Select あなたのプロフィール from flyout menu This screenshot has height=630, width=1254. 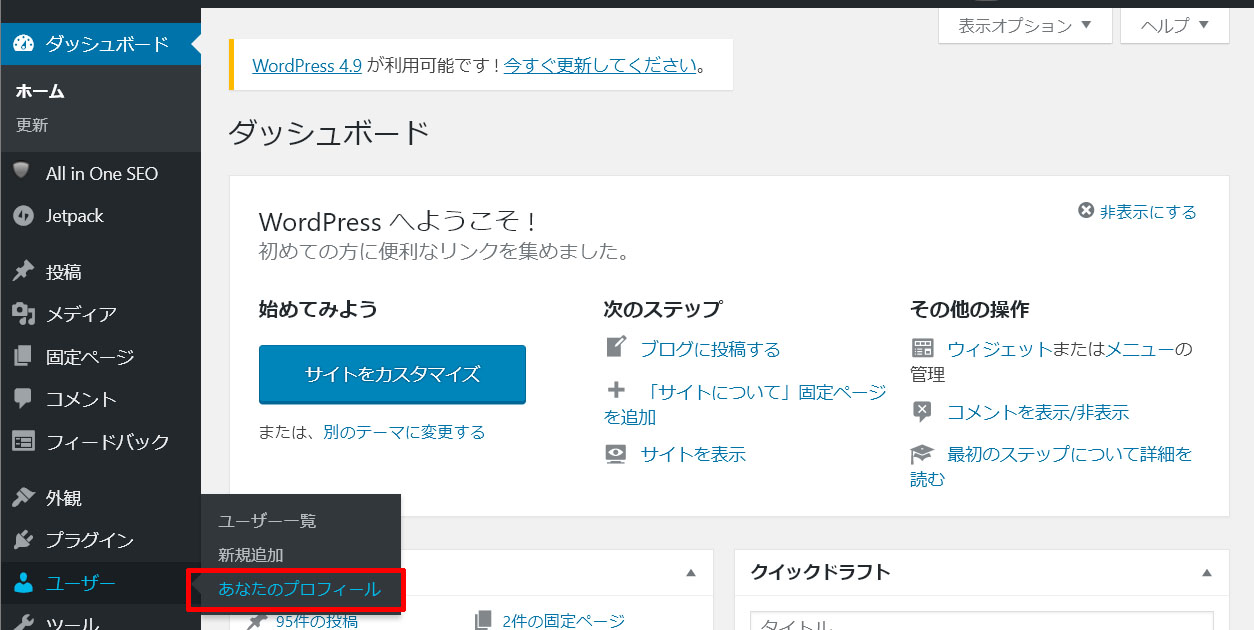299,589
